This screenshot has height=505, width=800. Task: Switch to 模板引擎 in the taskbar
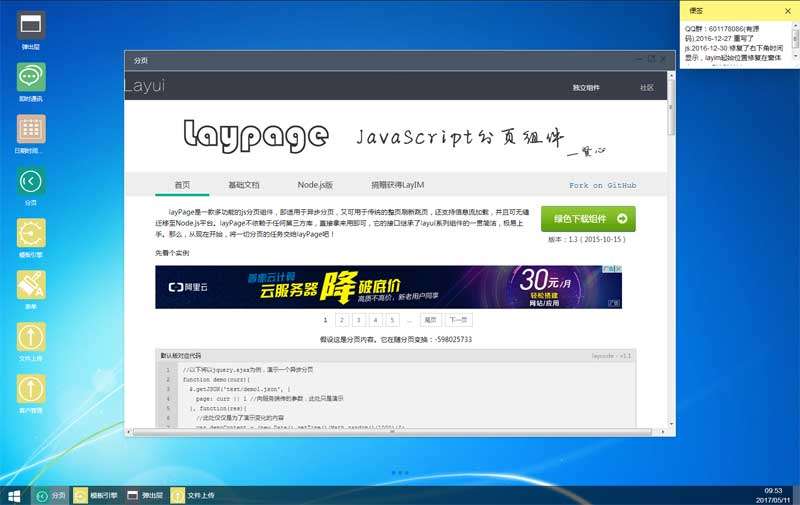pyautogui.click(x=96, y=494)
